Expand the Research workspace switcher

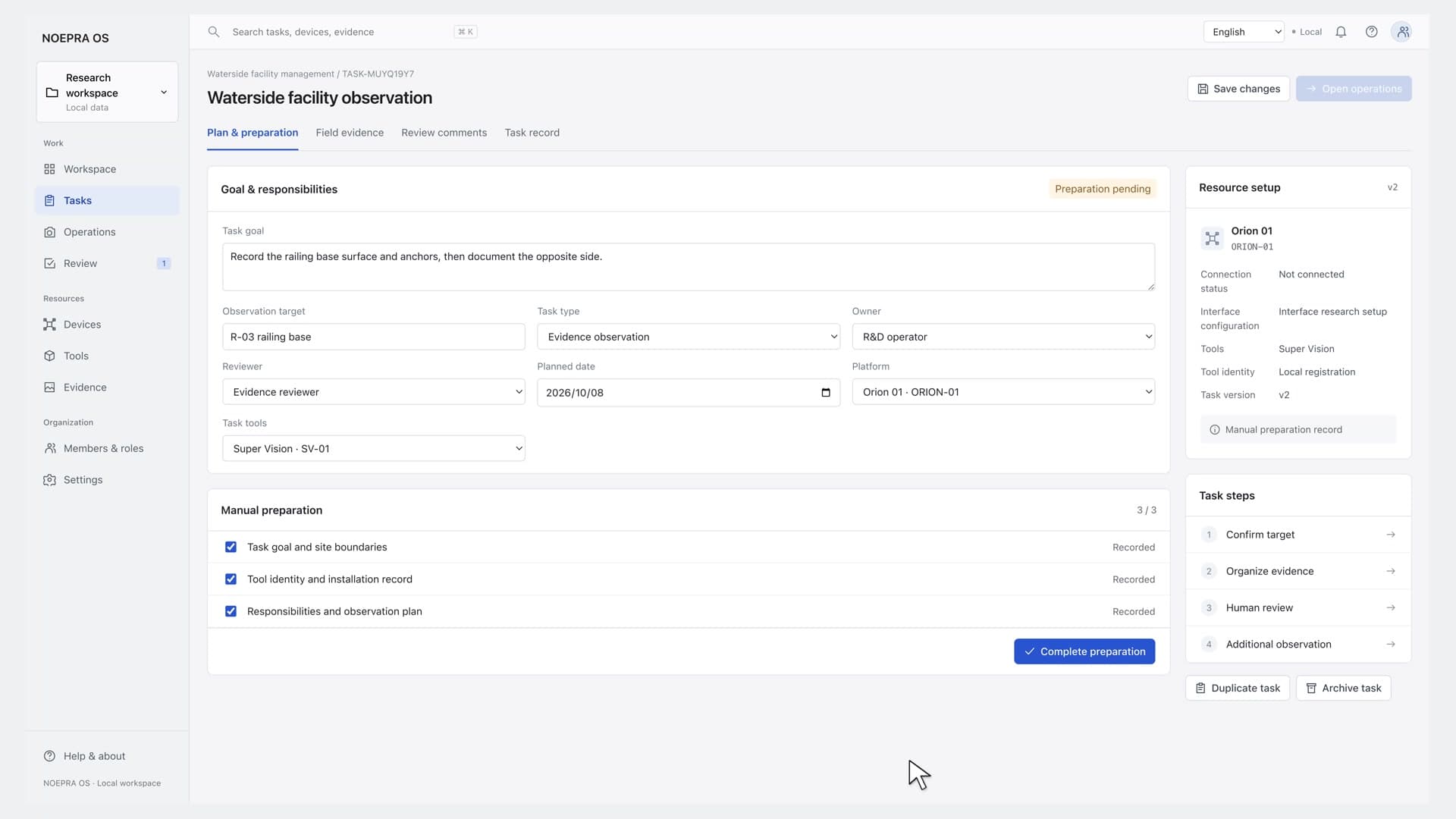click(x=107, y=92)
